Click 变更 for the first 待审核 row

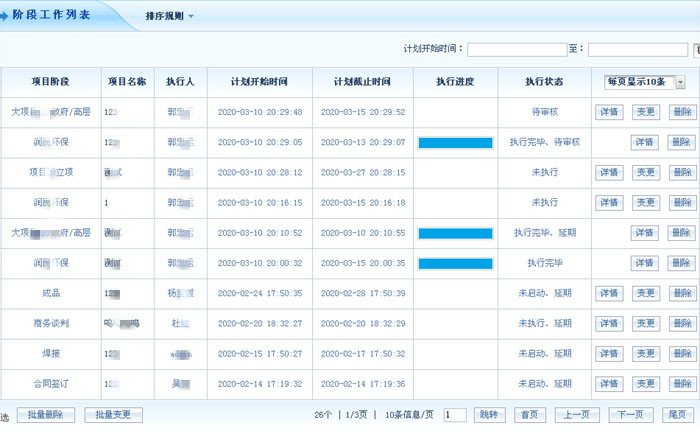pyautogui.click(x=646, y=113)
